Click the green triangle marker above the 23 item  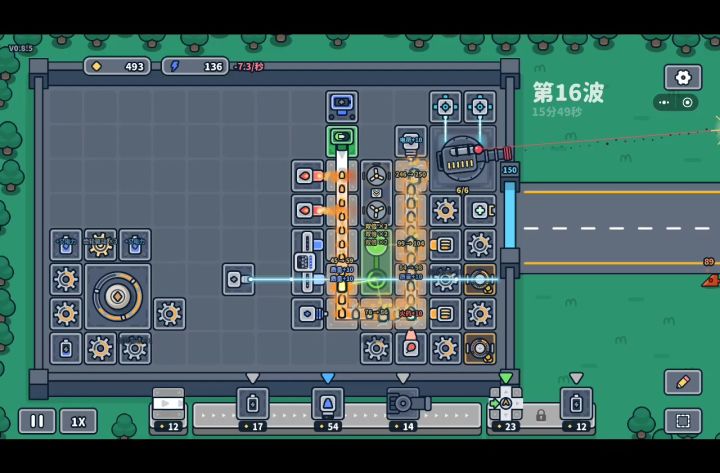pyautogui.click(x=506, y=378)
